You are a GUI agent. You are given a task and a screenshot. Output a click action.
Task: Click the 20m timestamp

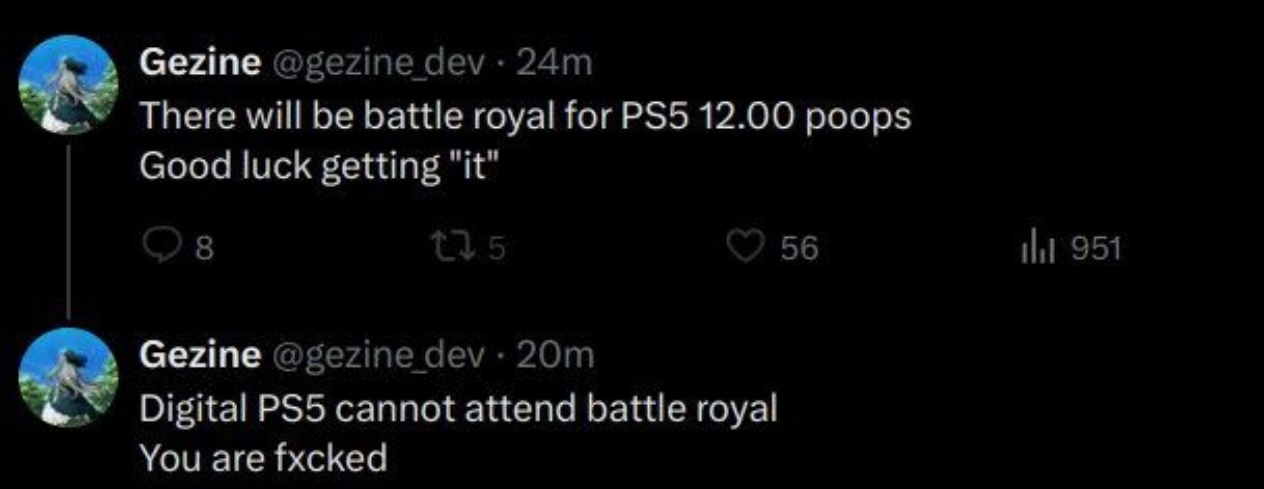[558, 354]
